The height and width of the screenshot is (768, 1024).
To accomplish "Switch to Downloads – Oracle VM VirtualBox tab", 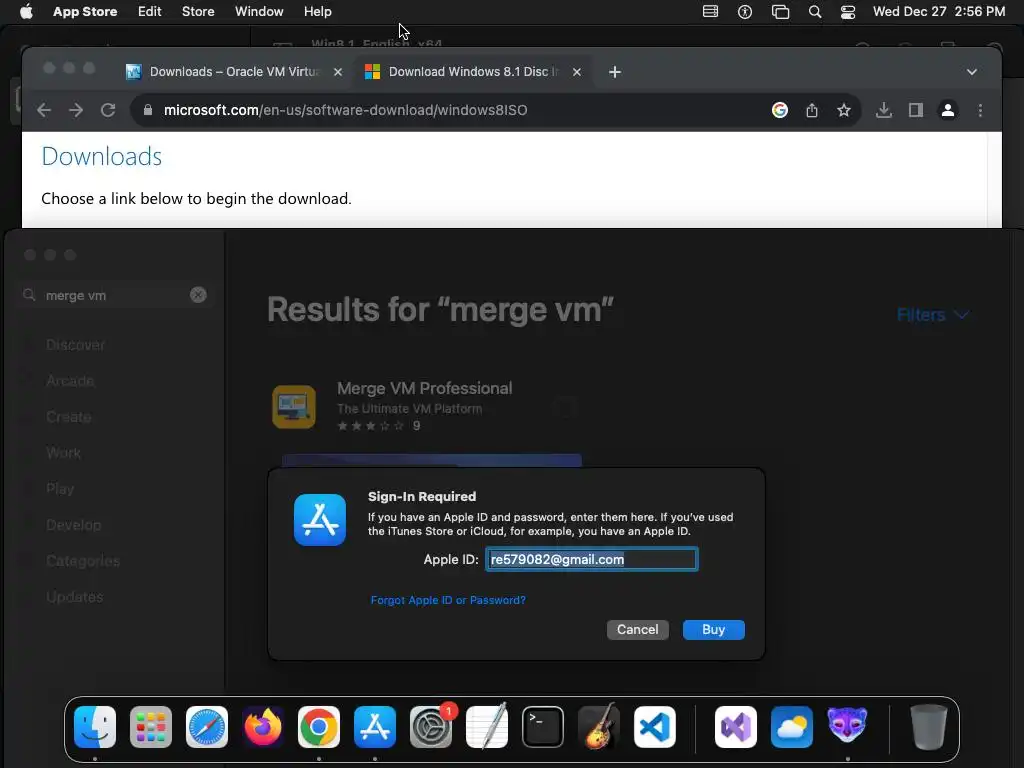I will pos(233,72).
